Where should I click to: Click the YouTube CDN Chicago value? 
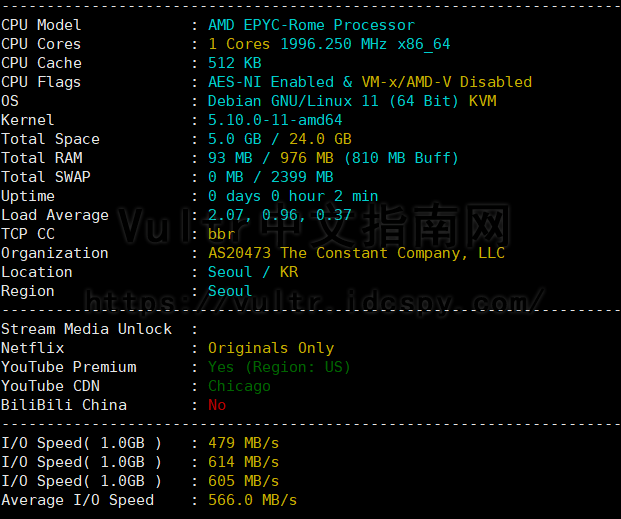coord(239,386)
